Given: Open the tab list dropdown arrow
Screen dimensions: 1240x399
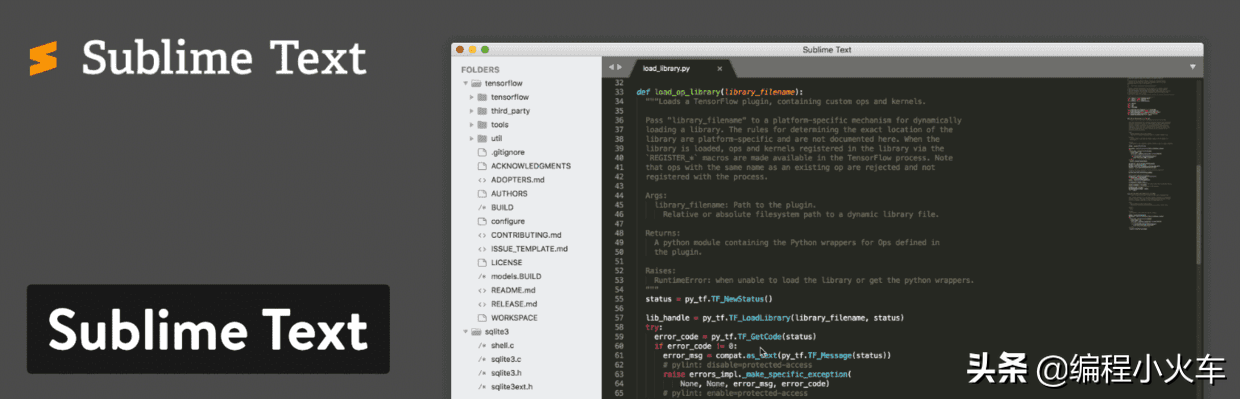Looking at the screenshot, I should [1192, 67].
